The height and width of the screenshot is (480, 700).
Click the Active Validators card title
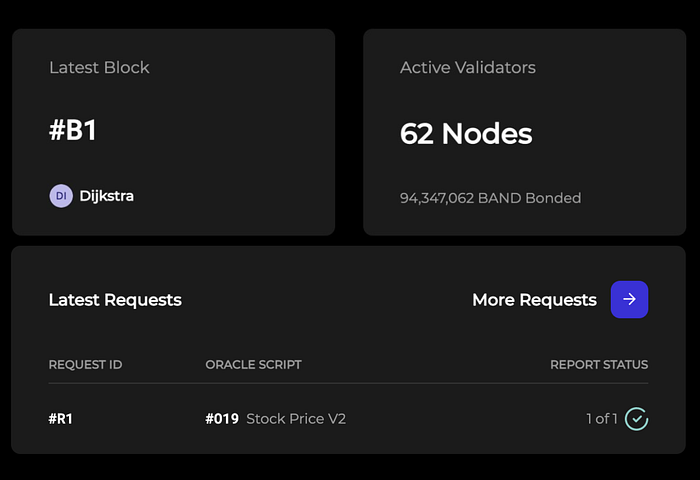(x=467, y=67)
